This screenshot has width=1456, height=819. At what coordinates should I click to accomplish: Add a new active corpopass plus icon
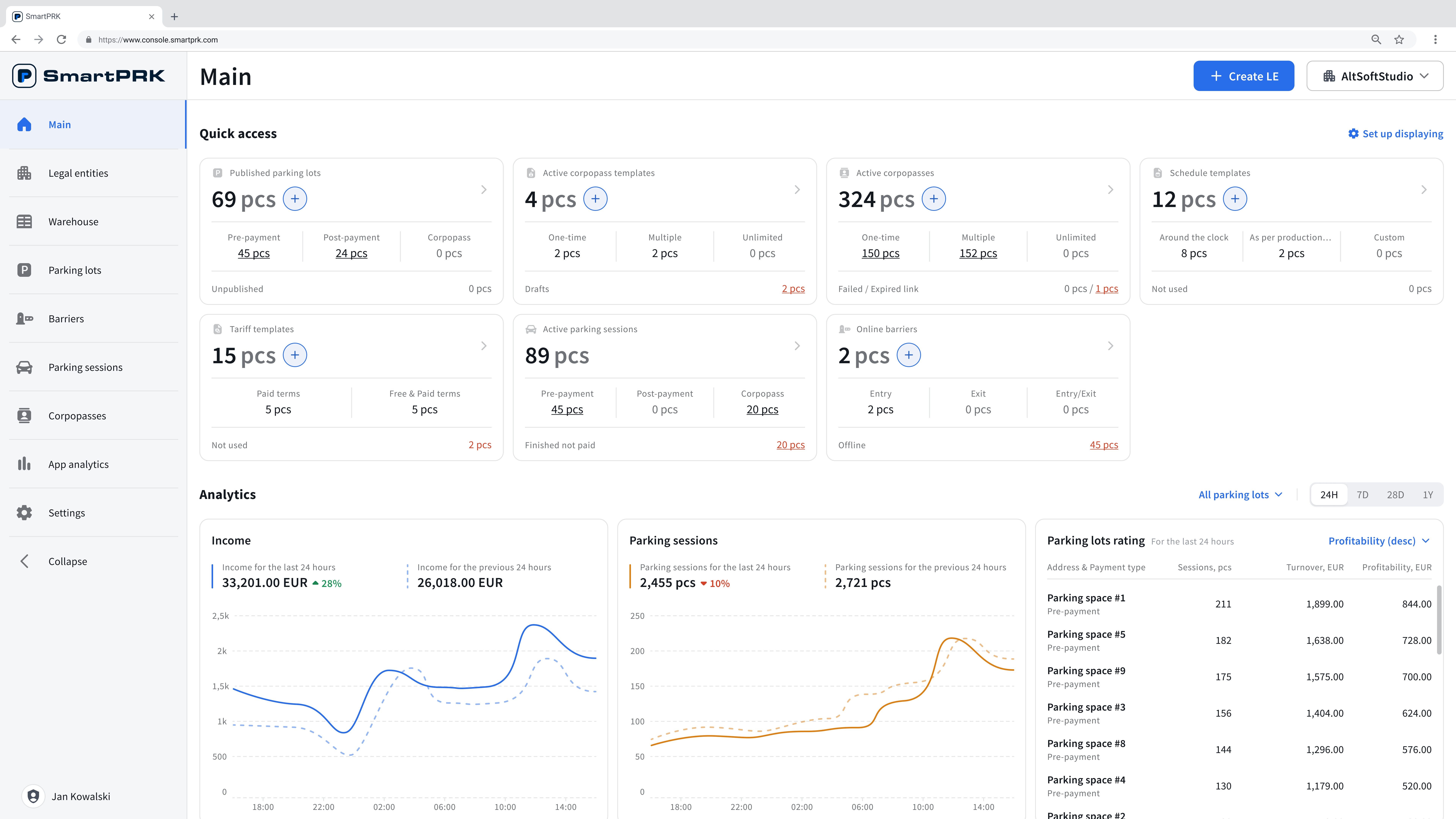coord(934,199)
